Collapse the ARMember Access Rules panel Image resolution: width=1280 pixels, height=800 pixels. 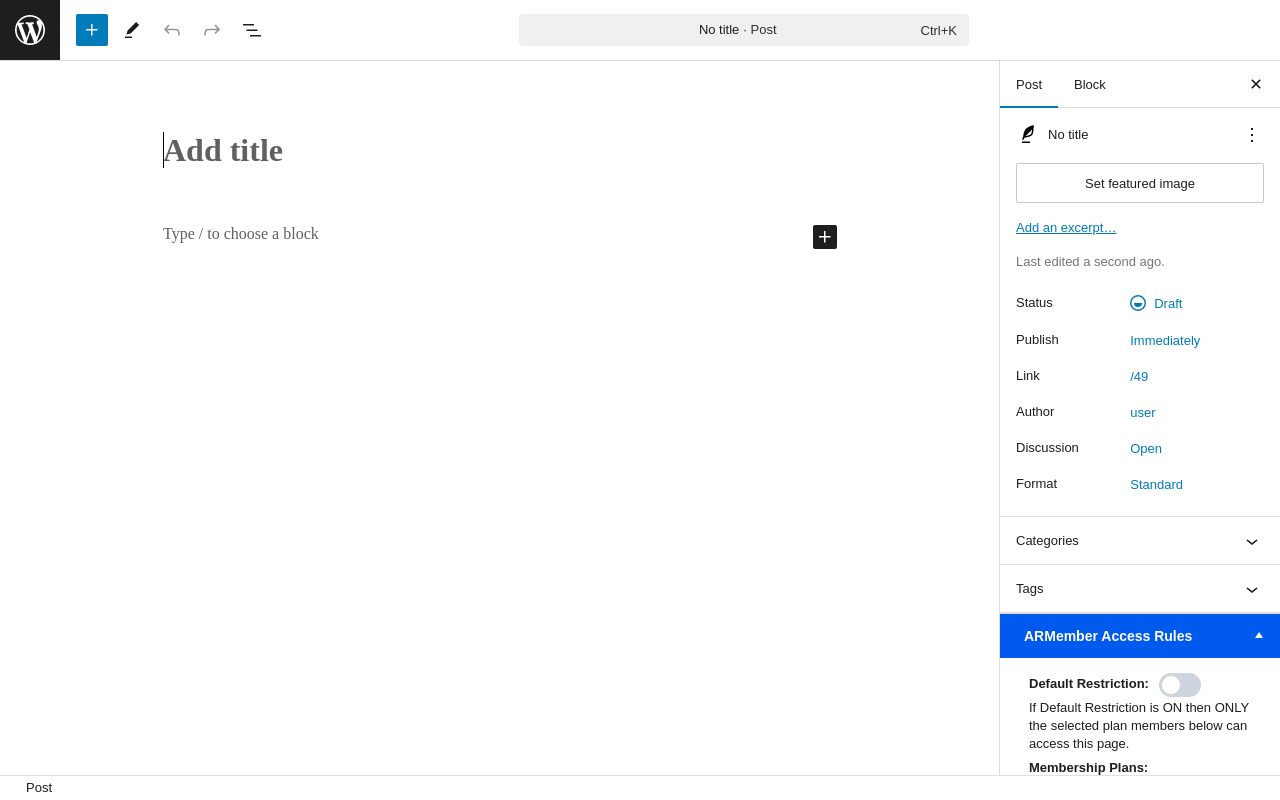point(1140,636)
